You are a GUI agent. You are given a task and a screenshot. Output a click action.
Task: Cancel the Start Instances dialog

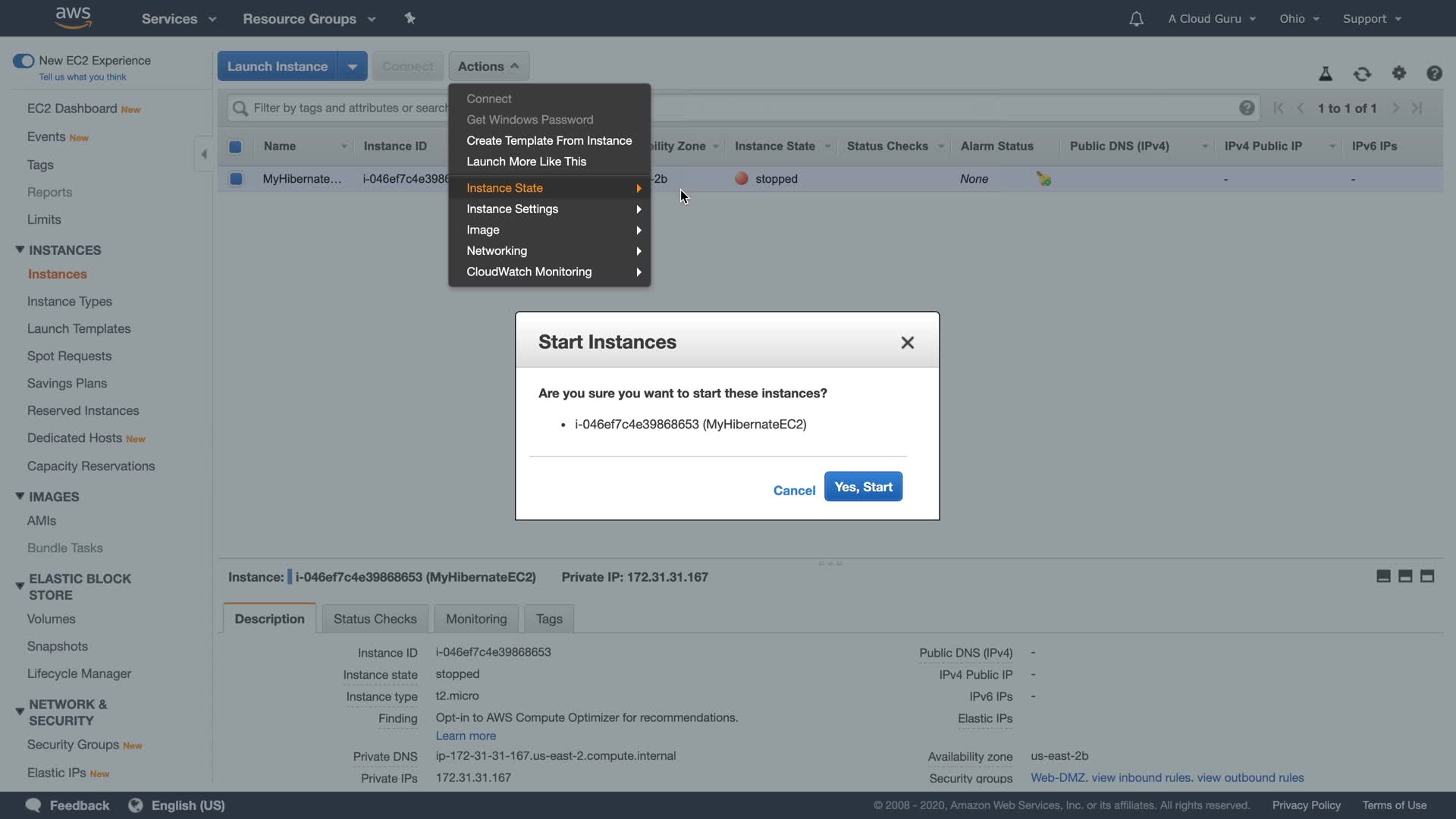794,491
